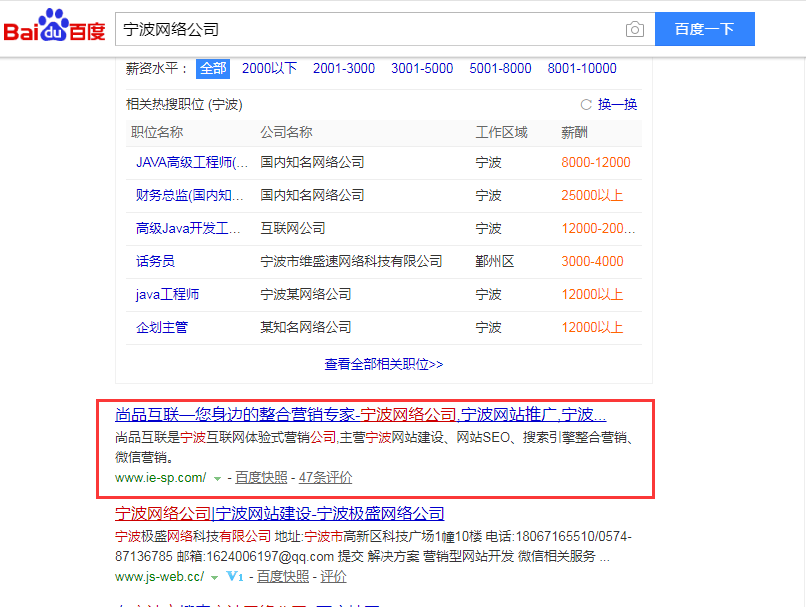Image resolution: width=806 pixels, height=607 pixels.
Task: Filter salary by 2001-3000
Action: (344, 68)
